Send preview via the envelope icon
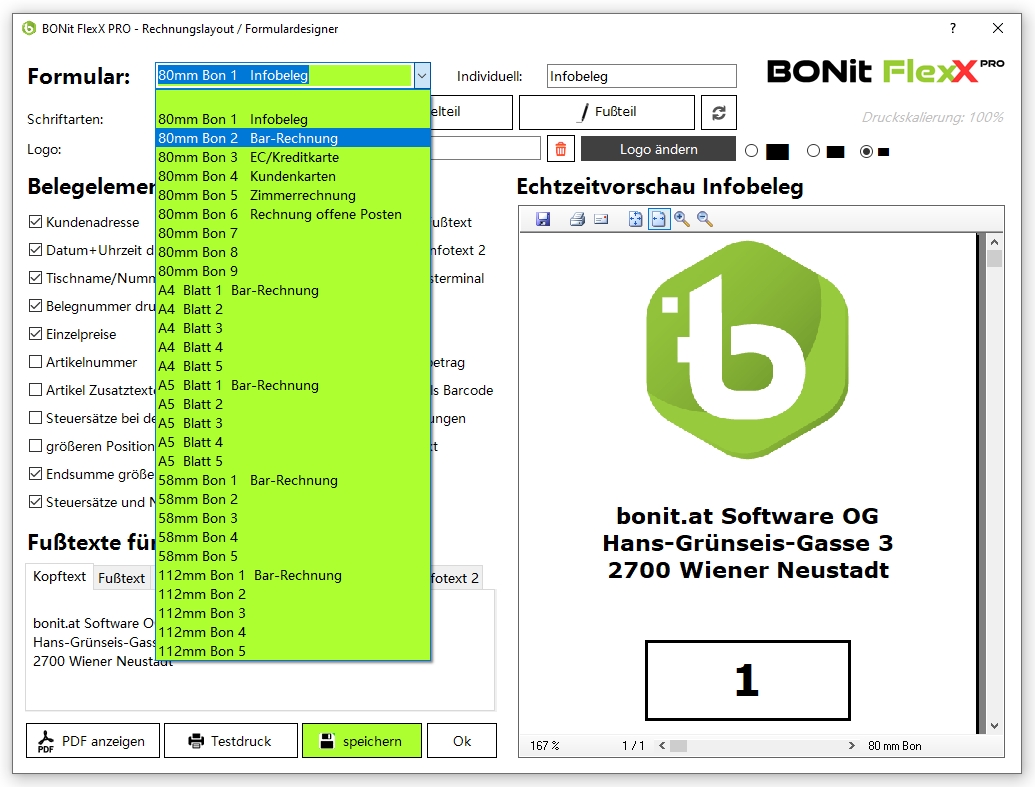The image size is (1035, 787). click(601, 219)
